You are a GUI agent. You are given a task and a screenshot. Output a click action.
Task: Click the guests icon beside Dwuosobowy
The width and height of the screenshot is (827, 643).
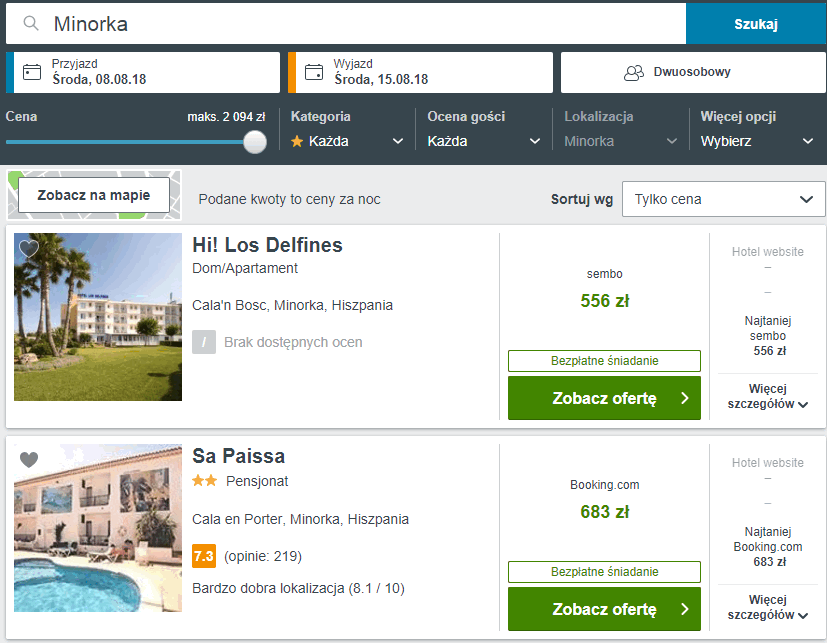[x=634, y=72]
